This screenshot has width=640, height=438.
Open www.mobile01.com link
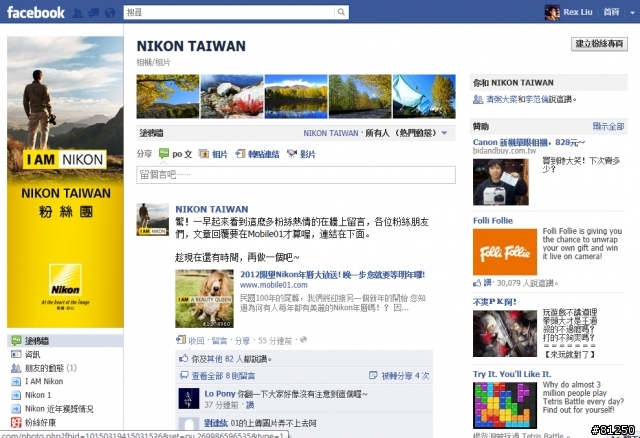(x=273, y=285)
